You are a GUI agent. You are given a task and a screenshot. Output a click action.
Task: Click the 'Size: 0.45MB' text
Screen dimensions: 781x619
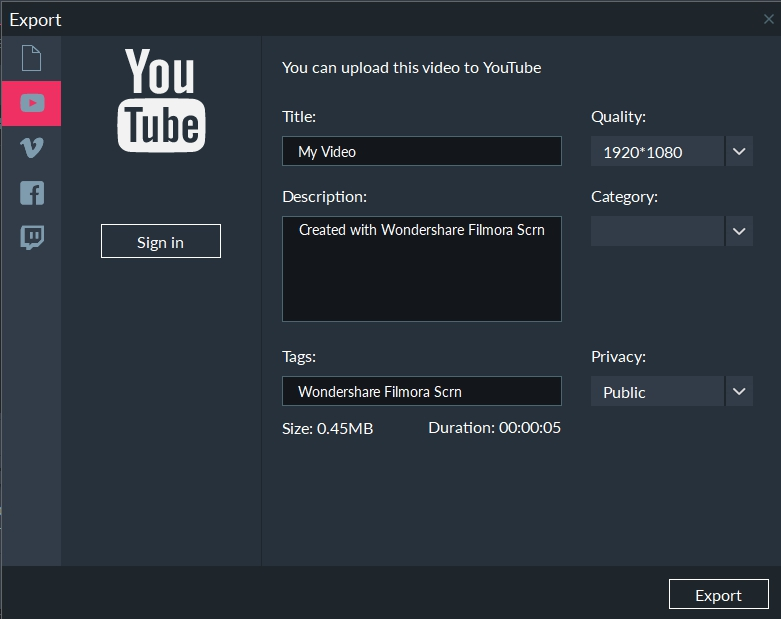coord(328,428)
